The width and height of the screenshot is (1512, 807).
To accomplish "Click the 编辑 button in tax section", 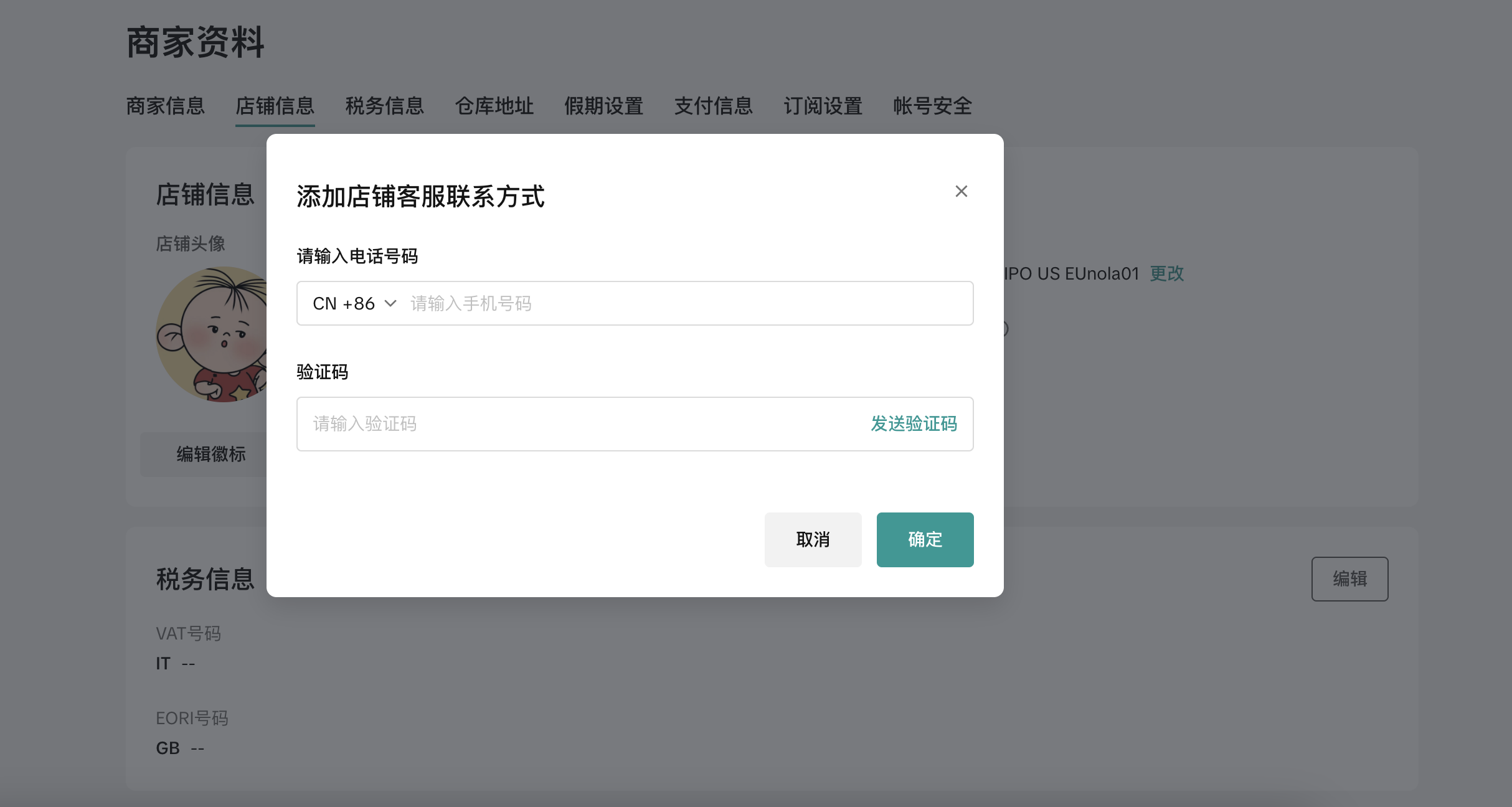I will tap(1349, 578).
